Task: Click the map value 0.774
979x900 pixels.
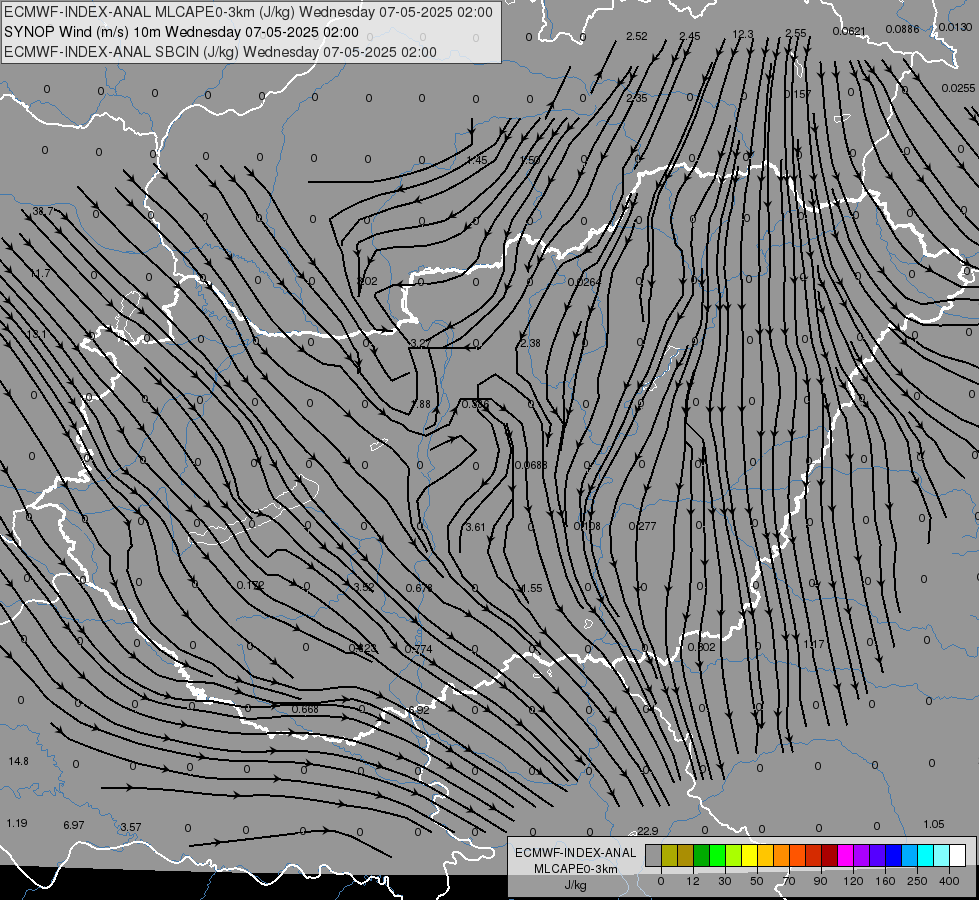Action: click(x=418, y=649)
